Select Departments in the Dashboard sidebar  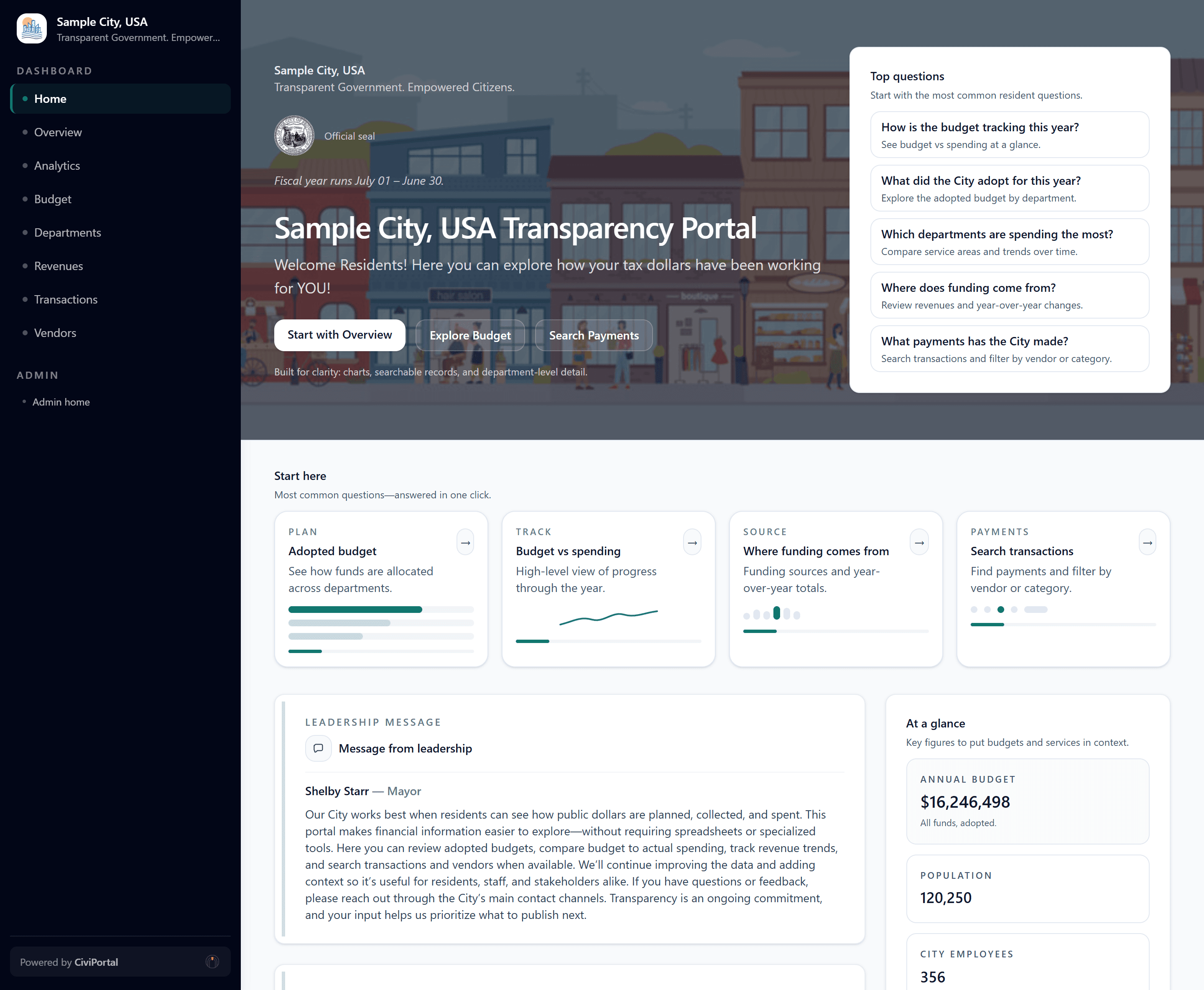coord(67,232)
